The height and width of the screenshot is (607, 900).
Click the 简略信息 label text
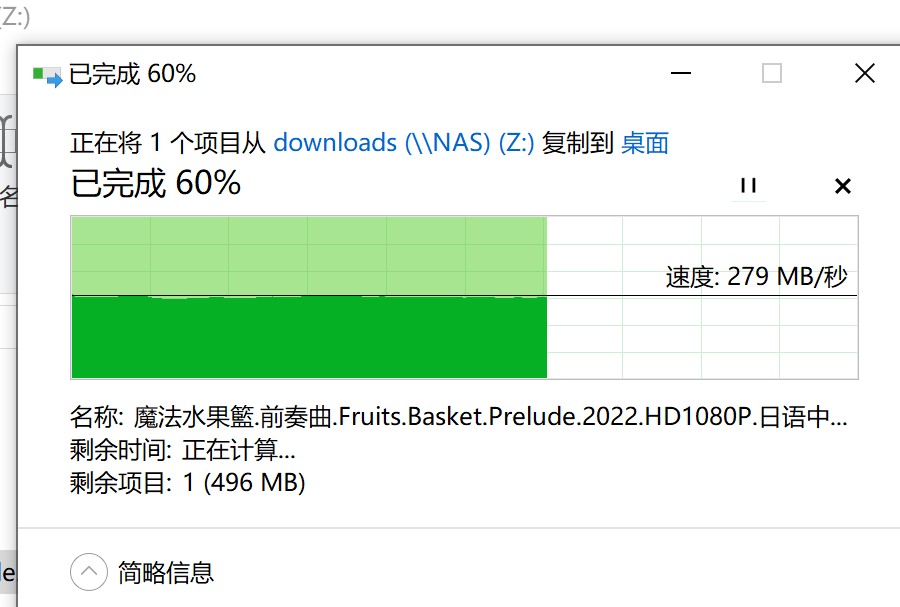coord(166,573)
